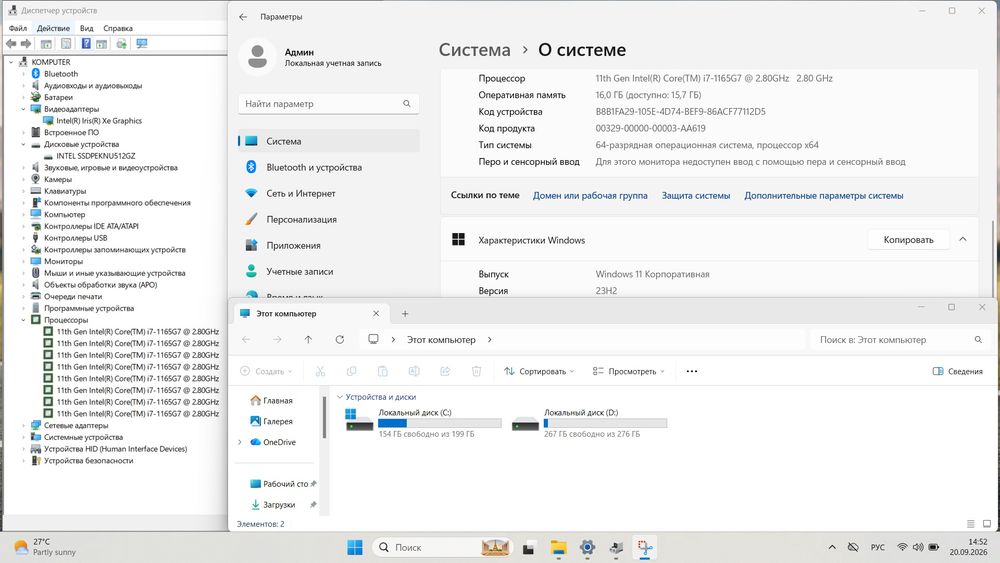Click the Delete trash icon in Explorer toolbar
This screenshot has width=1000, height=563.
[476, 371]
